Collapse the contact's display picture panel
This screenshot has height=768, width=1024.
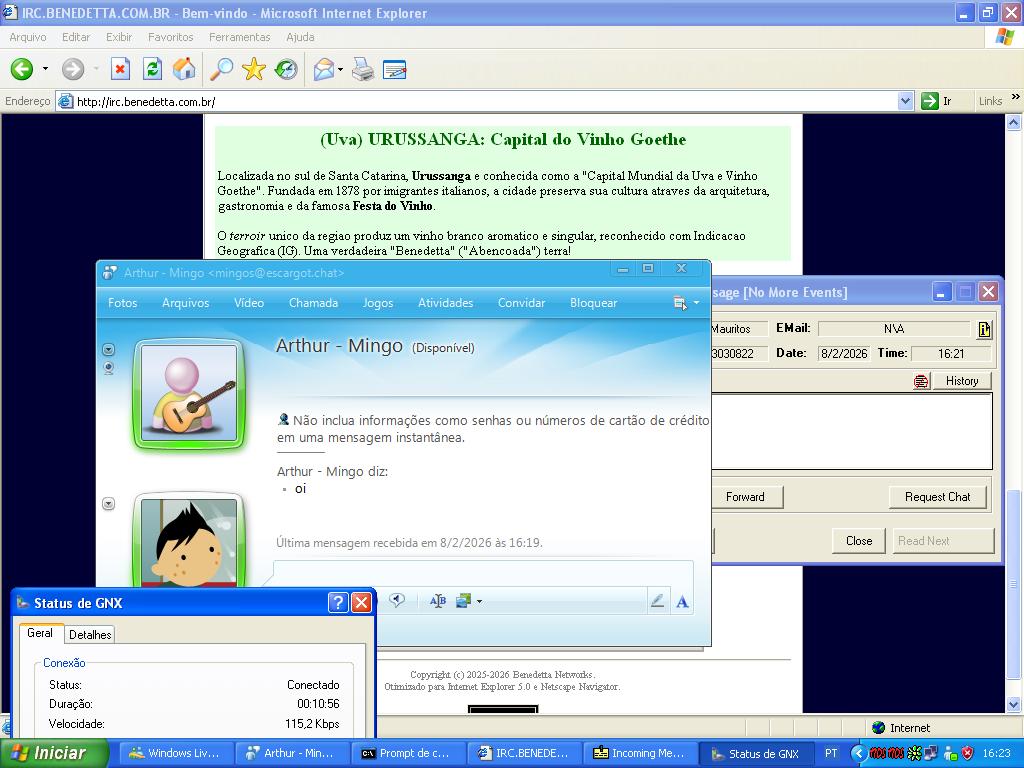click(x=109, y=349)
